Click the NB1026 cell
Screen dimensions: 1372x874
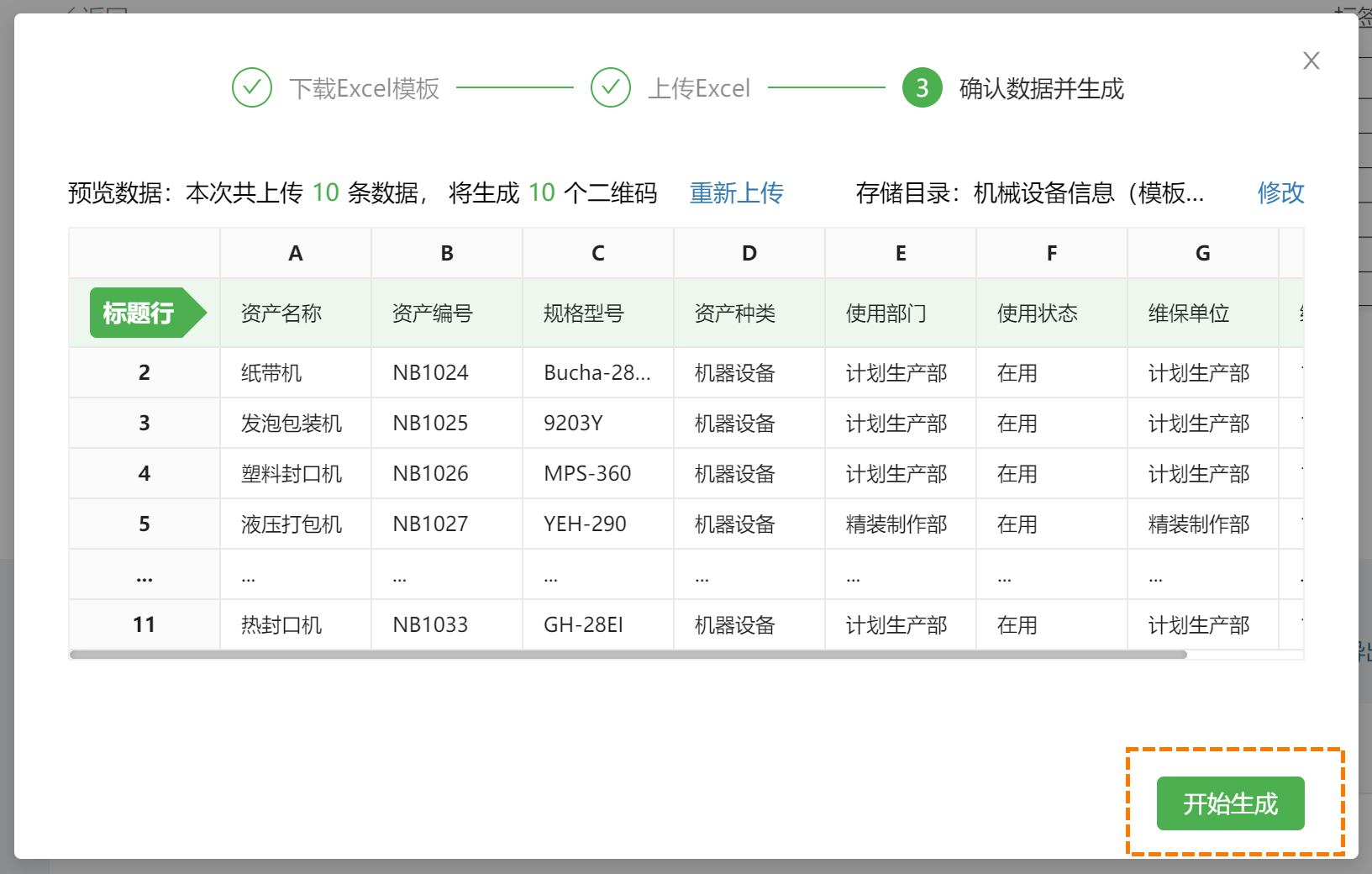pyautogui.click(x=447, y=473)
